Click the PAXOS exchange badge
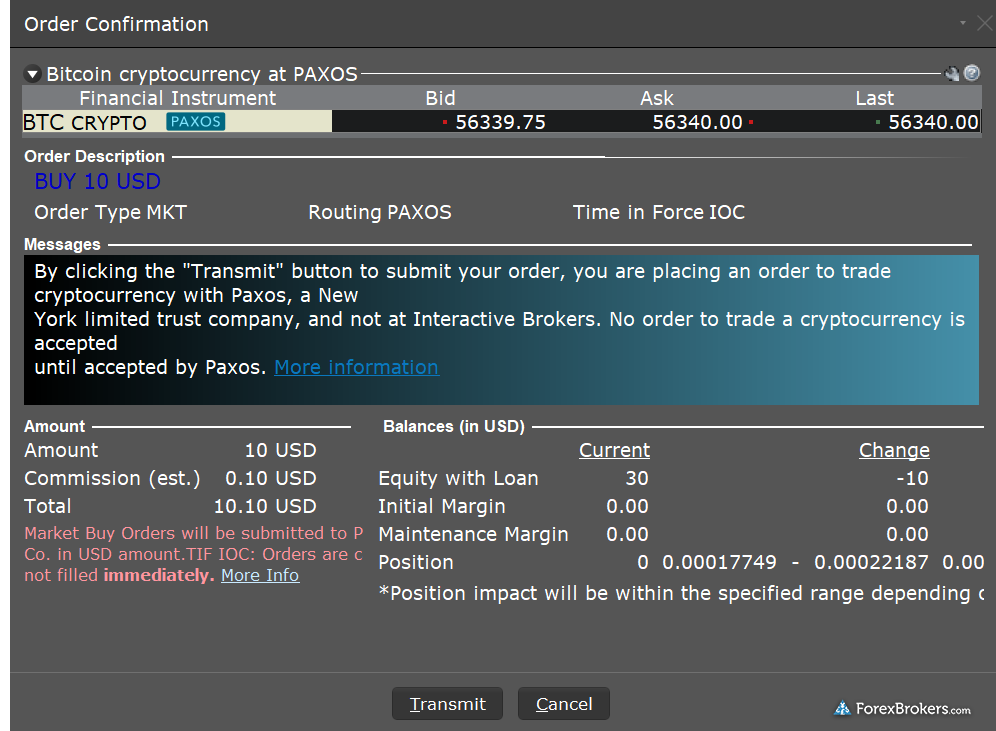The height and width of the screenshot is (731, 996). (196, 122)
